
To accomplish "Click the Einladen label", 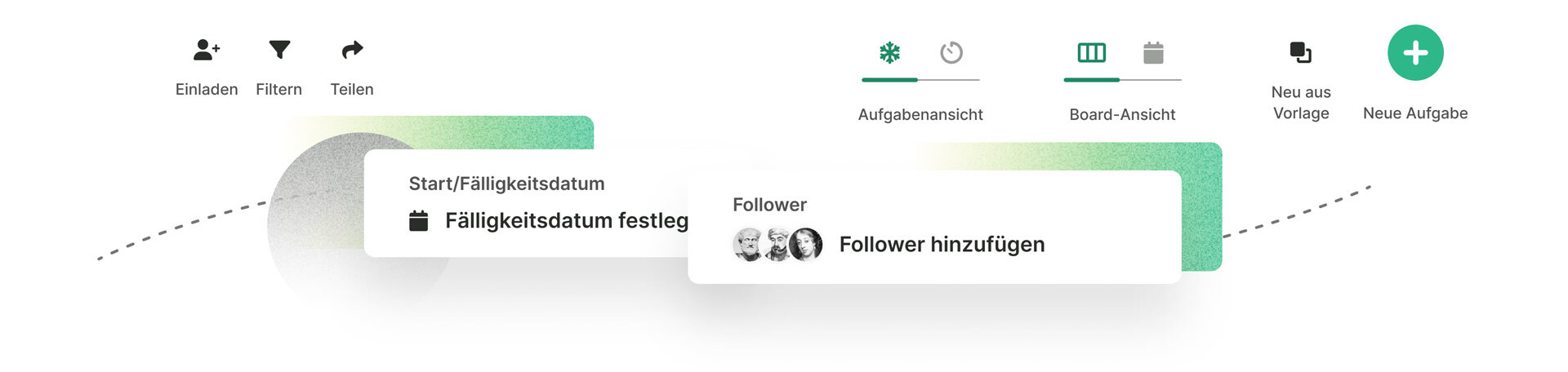I will [x=207, y=90].
